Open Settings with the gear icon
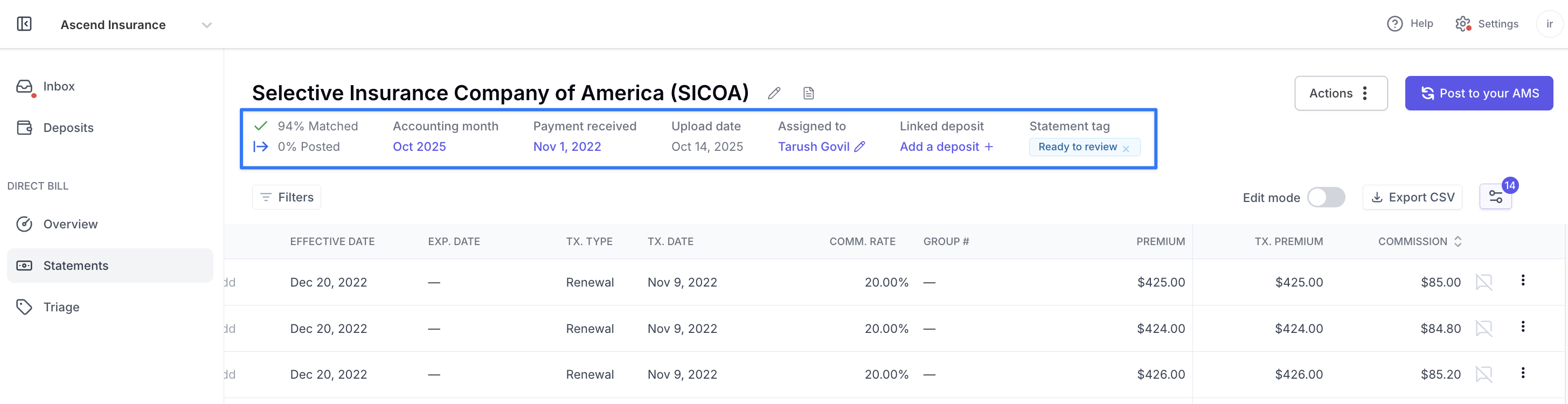The width and height of the screenshot is (1568, 404). coord(1487,24)
